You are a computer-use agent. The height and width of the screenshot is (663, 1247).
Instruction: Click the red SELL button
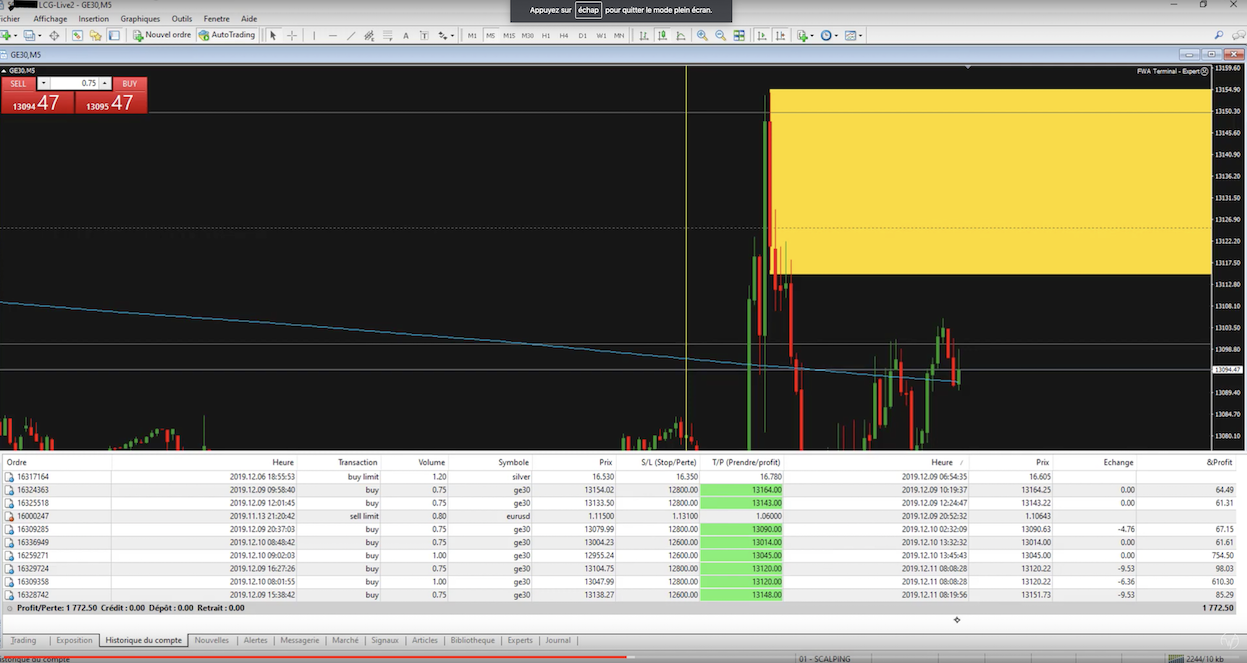click(18, 84)
